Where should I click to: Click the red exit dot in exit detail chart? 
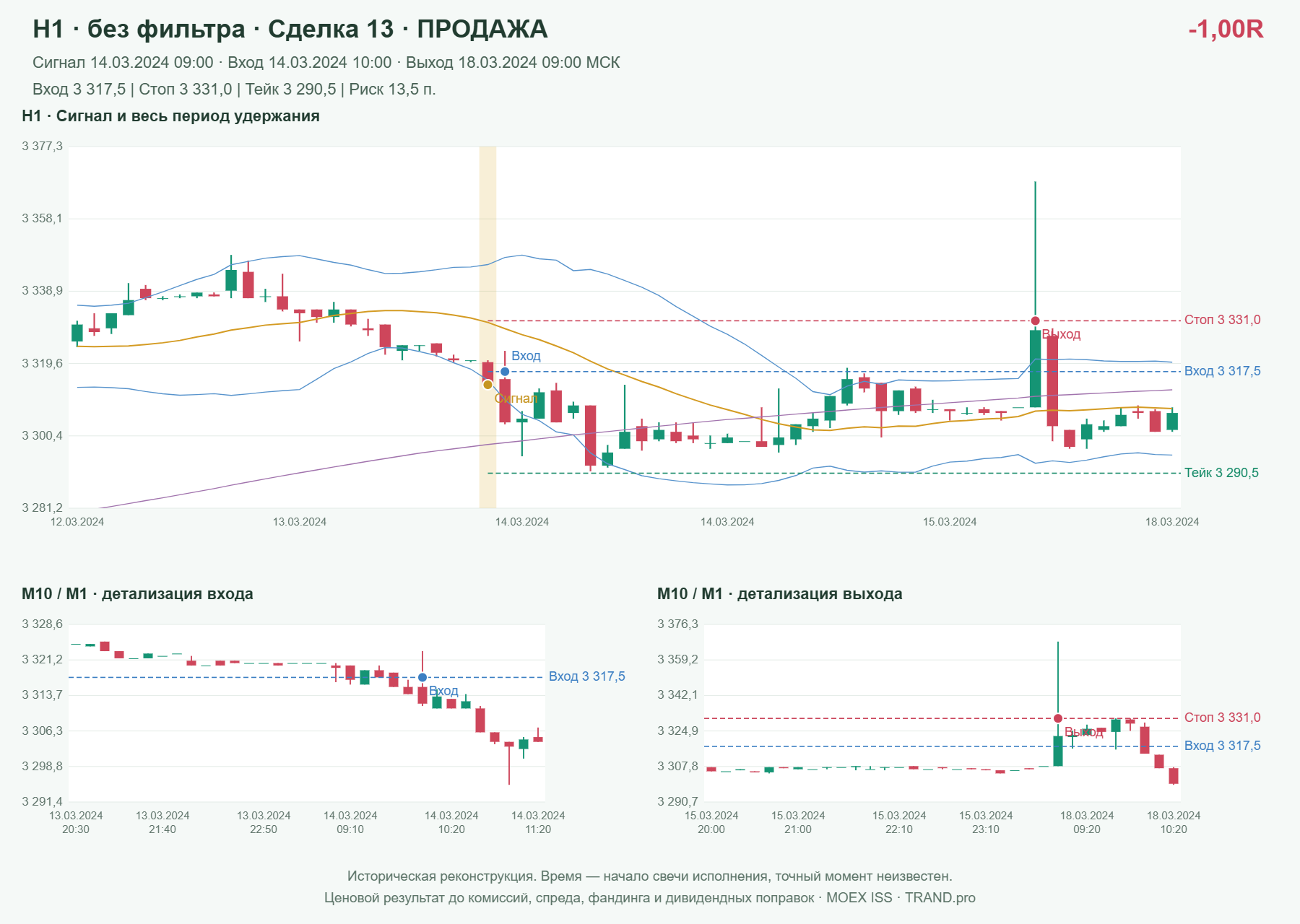[1057, 718]
